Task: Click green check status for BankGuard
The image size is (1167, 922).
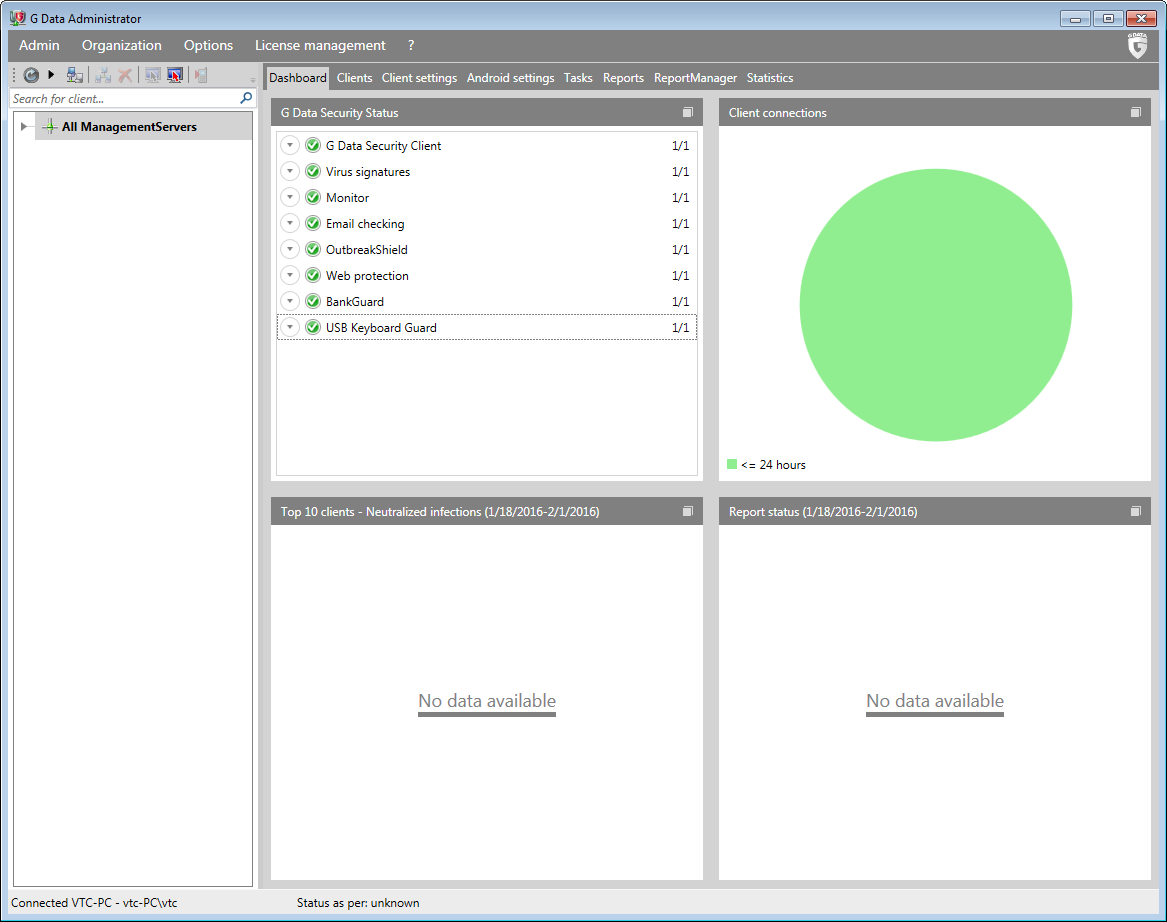Action: coord(312,302)
